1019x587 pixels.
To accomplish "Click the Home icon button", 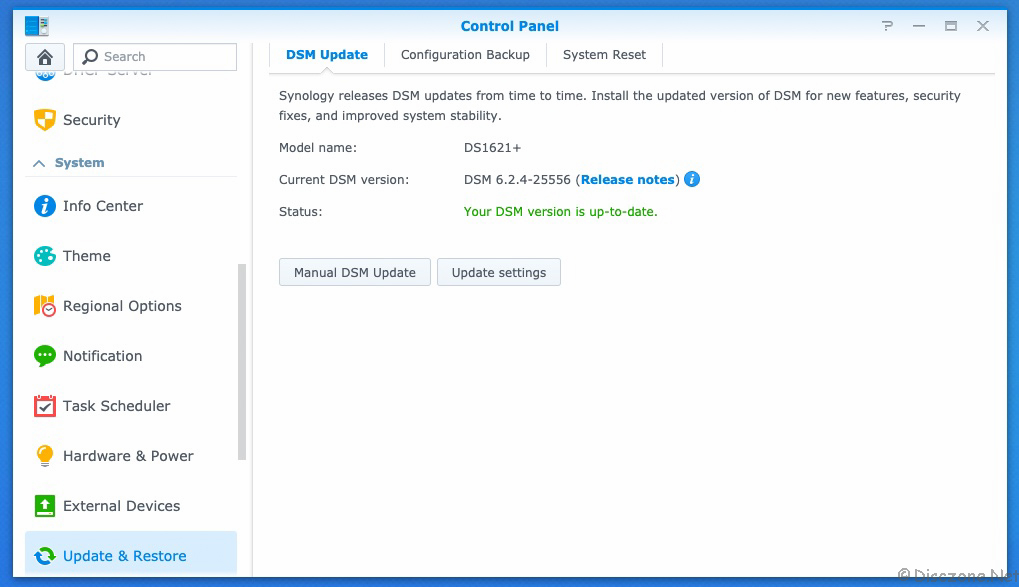I will [x=45, y=57].
